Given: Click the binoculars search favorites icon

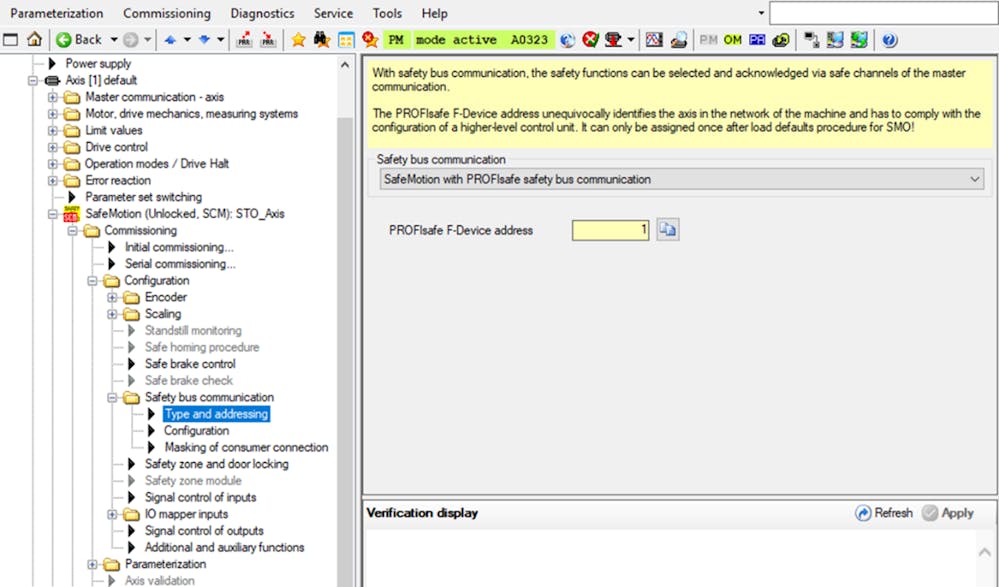Looking at the screenshot, I should [322, 40].
